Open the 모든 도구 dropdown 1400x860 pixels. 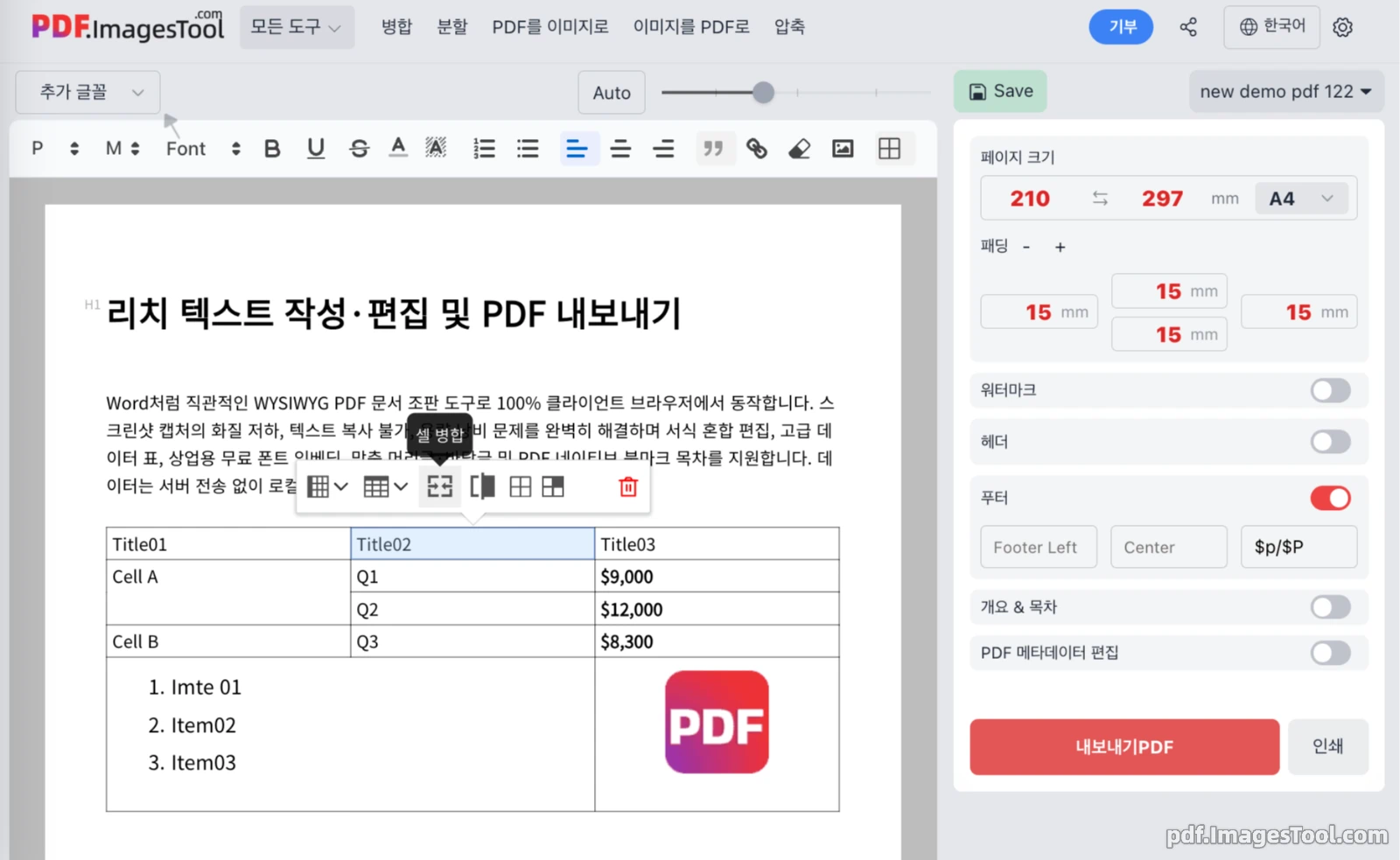click(x=297, y=27)
